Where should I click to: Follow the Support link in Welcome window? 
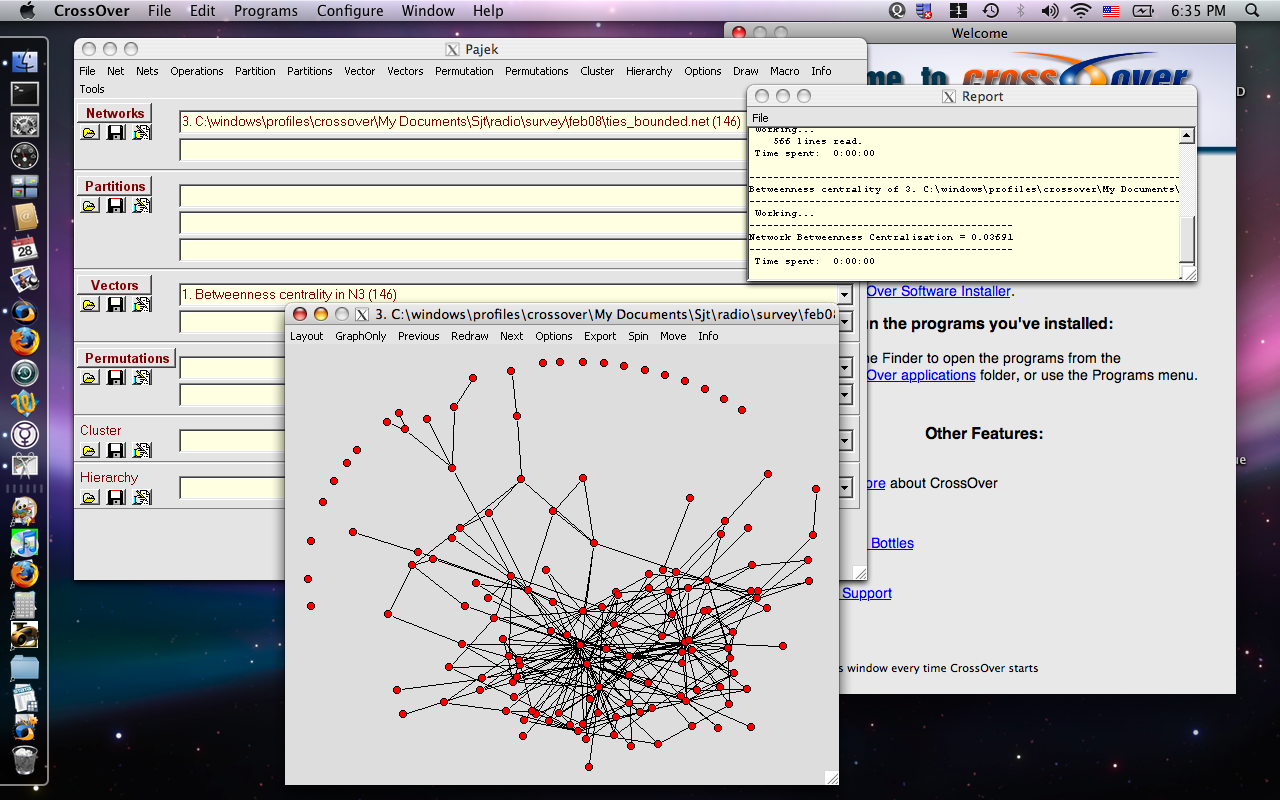tap(866, 593)
